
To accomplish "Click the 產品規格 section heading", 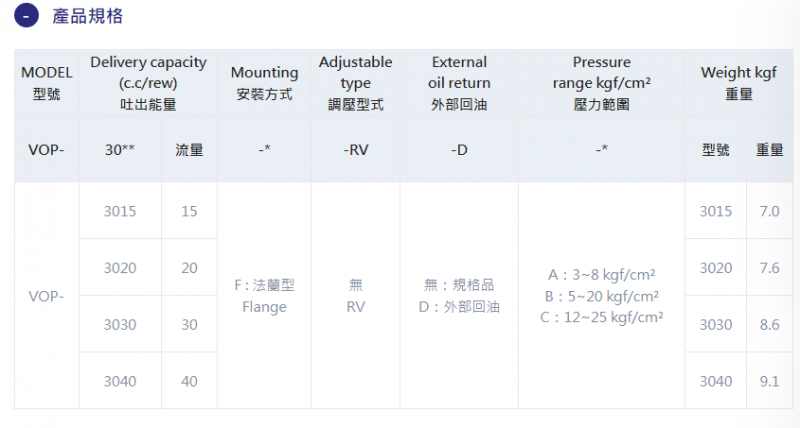I will point(88,16).
